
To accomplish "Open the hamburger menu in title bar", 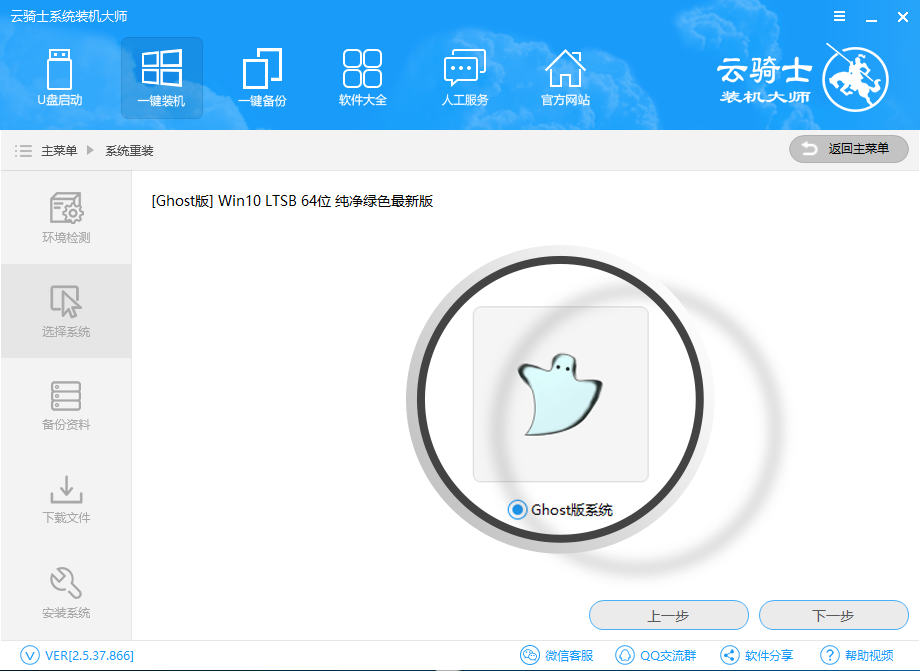I will pos(840,17).
